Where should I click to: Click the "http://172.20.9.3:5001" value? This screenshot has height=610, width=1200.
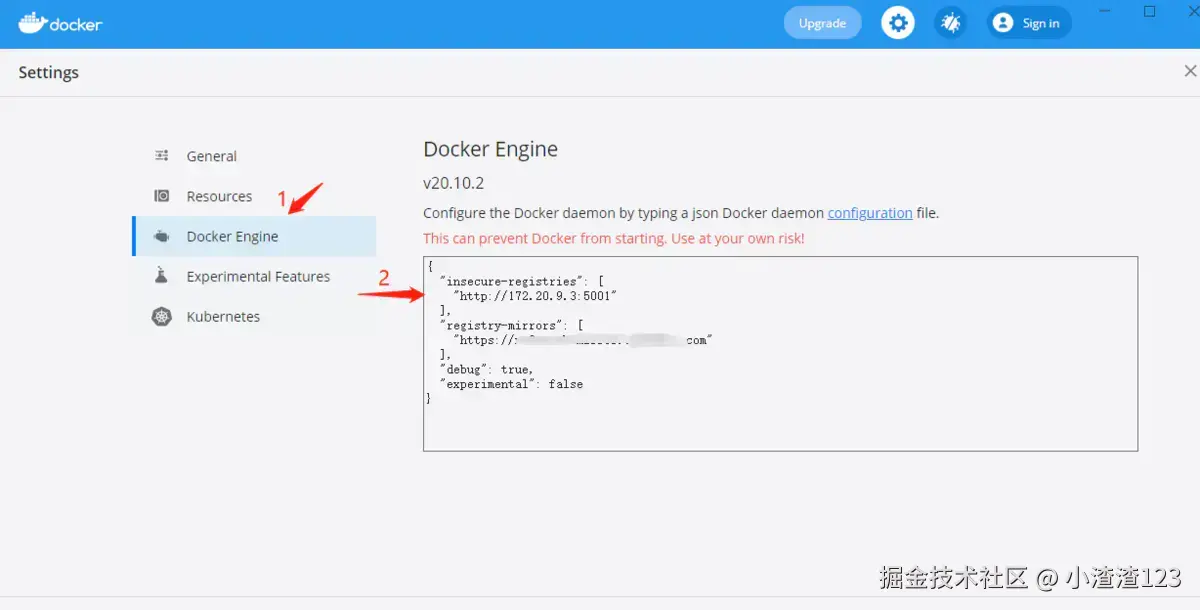[536, 297]
